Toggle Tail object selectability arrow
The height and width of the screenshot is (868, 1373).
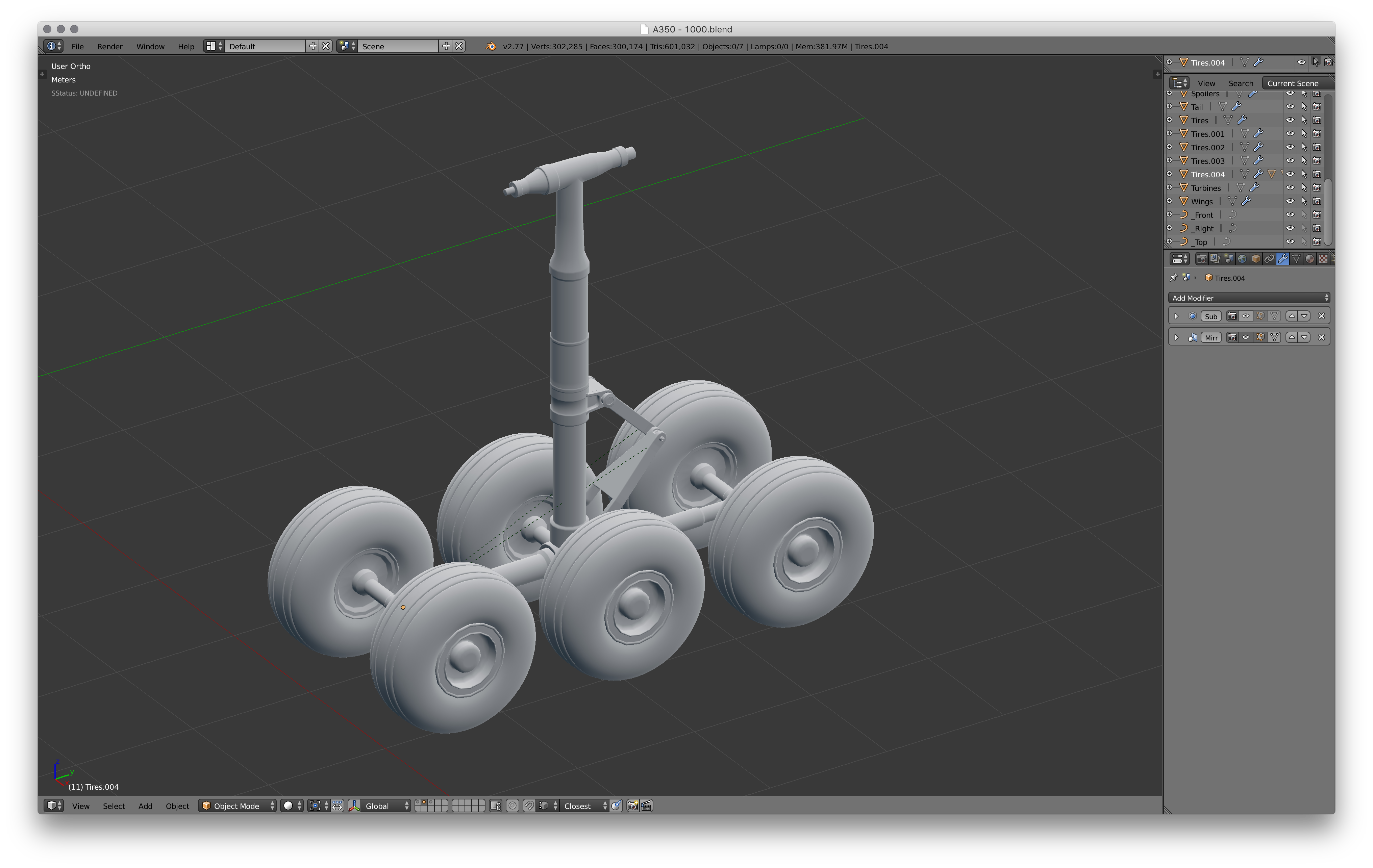1304,107
